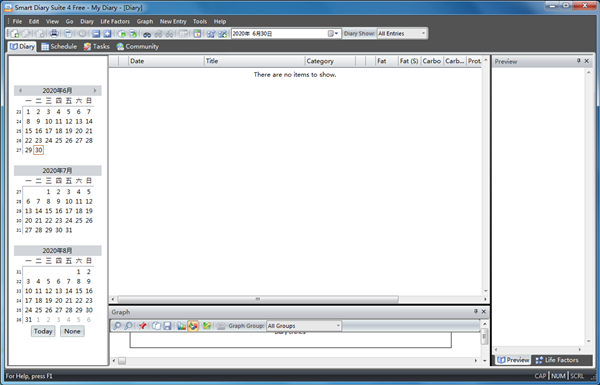600x385 pixels.
Task: Select the Preview bottom tab
Action: (x=513, y=360)
